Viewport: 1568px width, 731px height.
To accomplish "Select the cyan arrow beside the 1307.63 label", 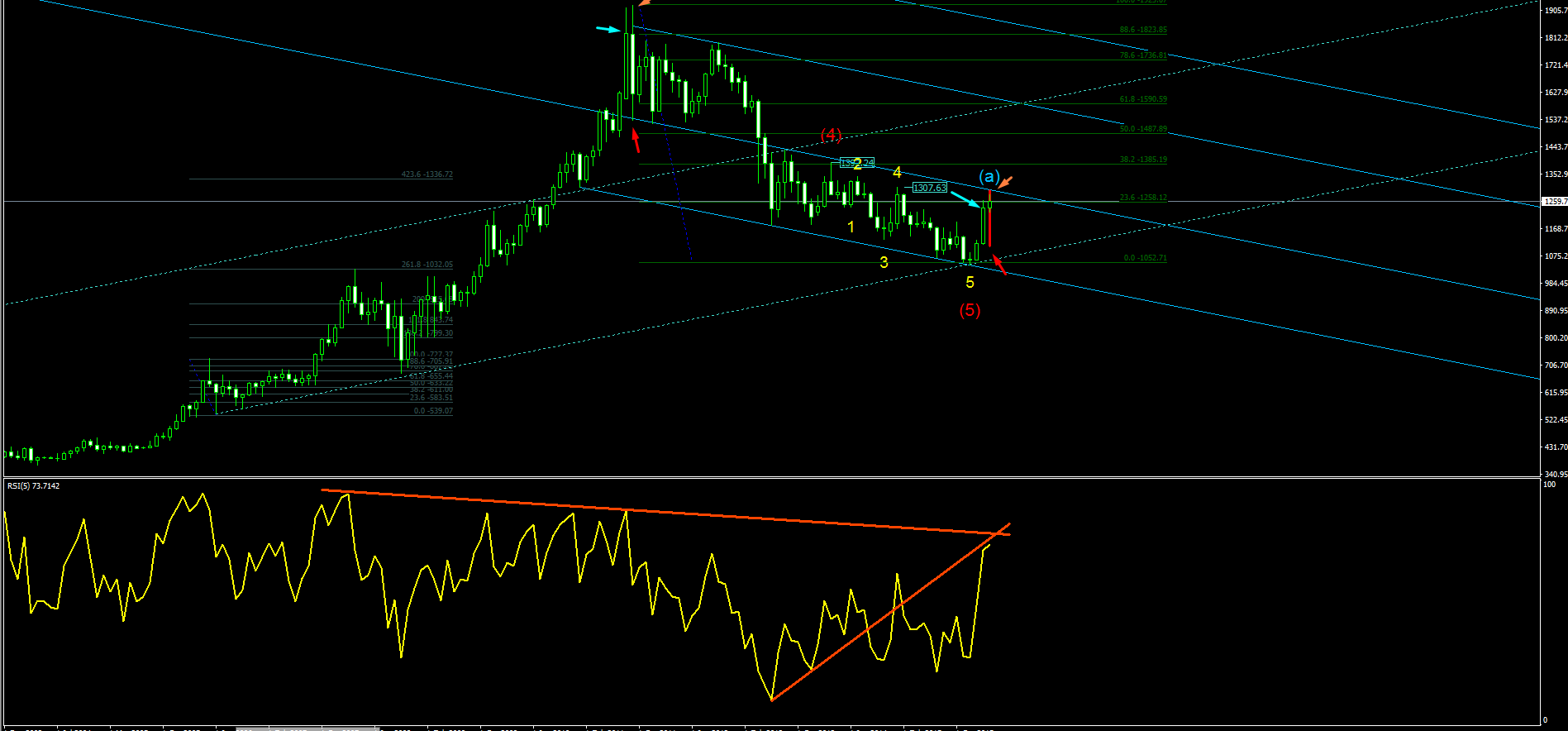I will 965,199.
